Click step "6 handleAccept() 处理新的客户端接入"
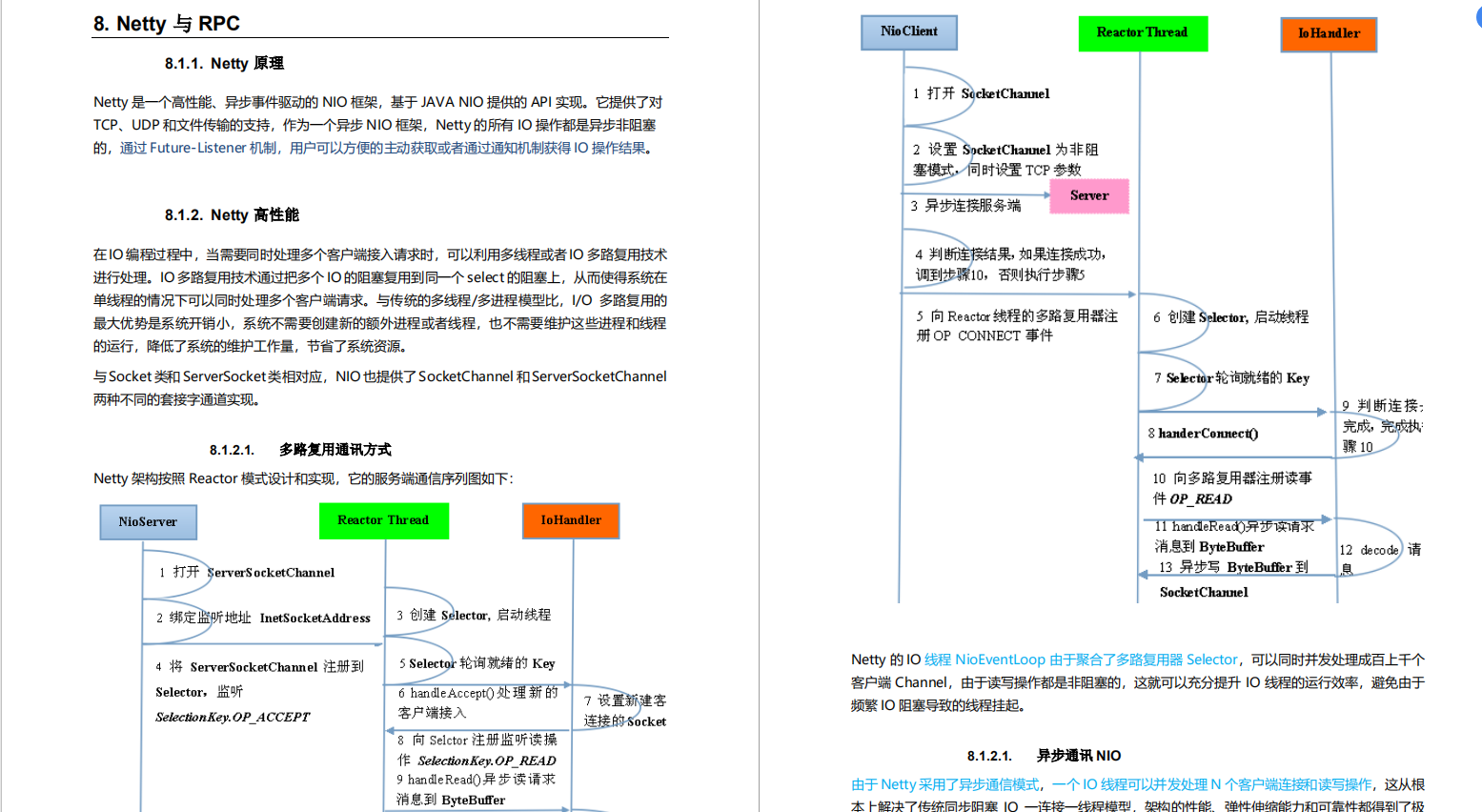The image size is (1482, 812). [477, 702]
